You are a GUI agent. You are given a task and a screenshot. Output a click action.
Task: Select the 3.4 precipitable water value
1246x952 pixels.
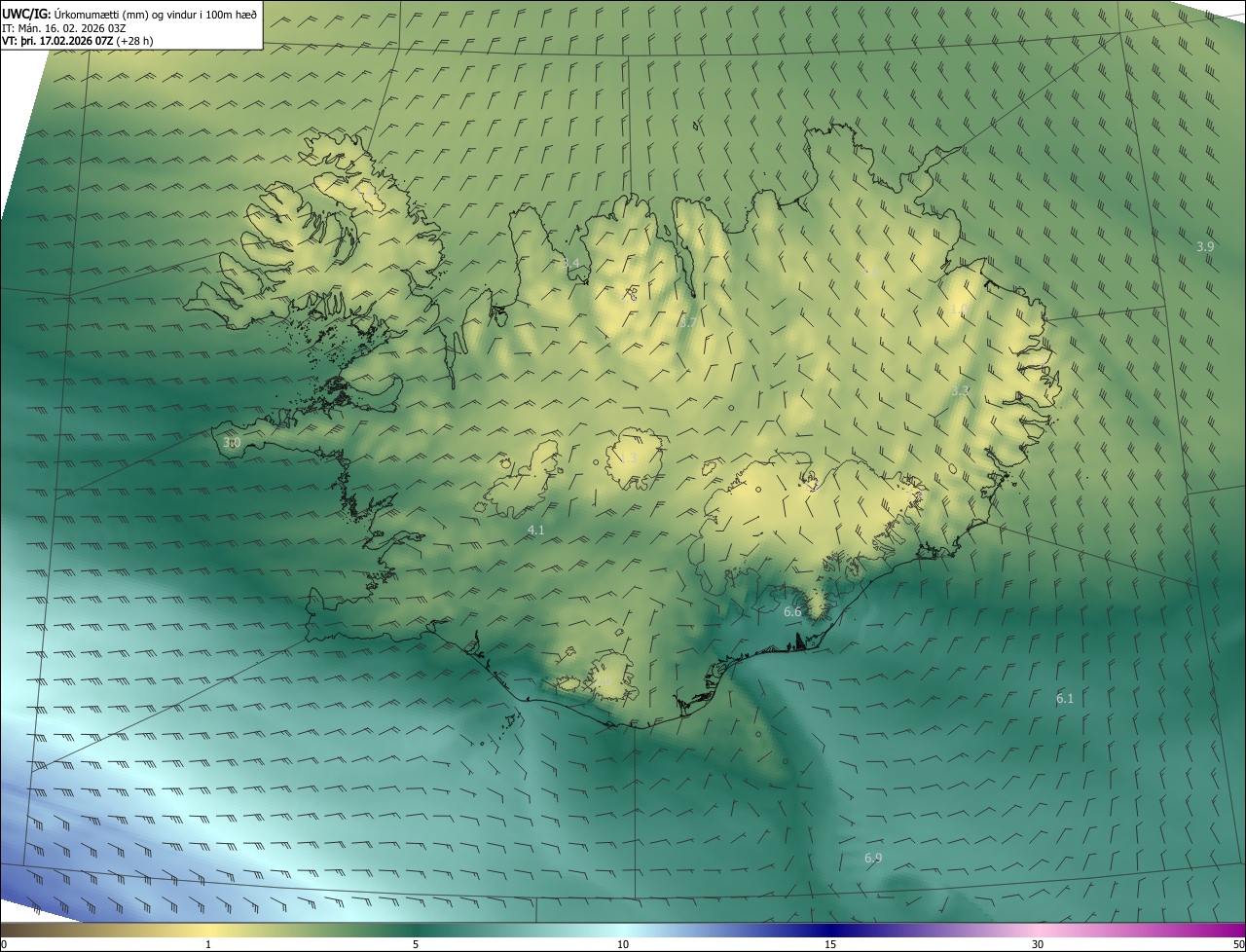click(x=570, y=264)
